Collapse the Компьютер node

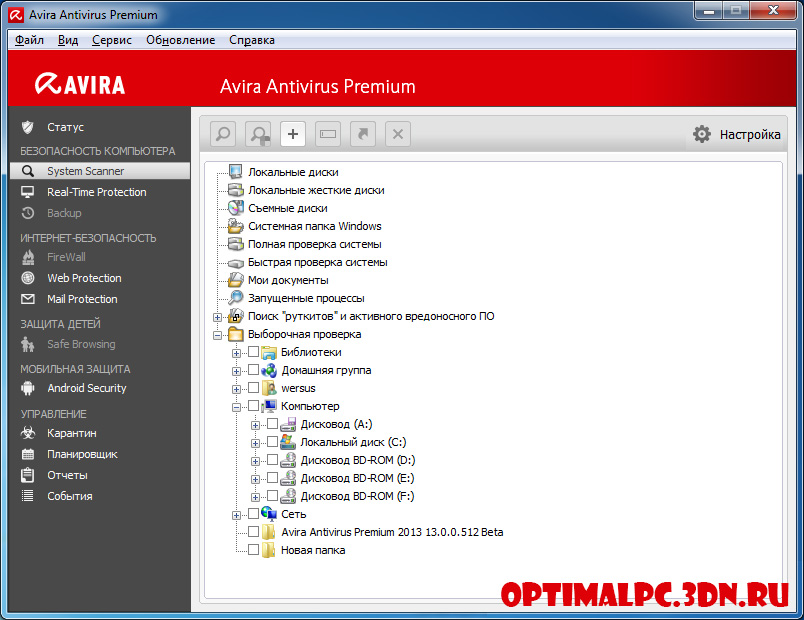[236, 408]
